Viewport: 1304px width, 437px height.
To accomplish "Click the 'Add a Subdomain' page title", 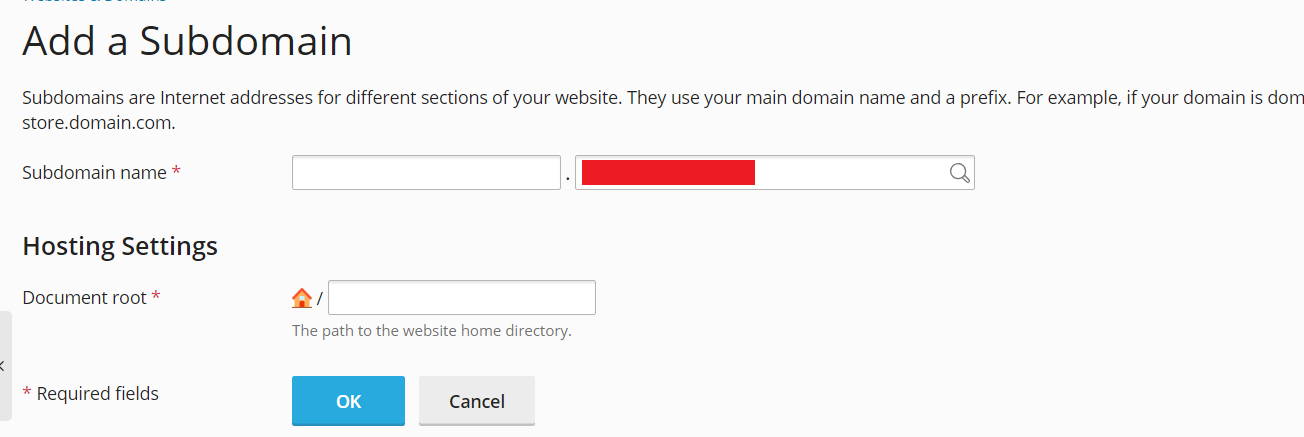I will pos(187,42).
